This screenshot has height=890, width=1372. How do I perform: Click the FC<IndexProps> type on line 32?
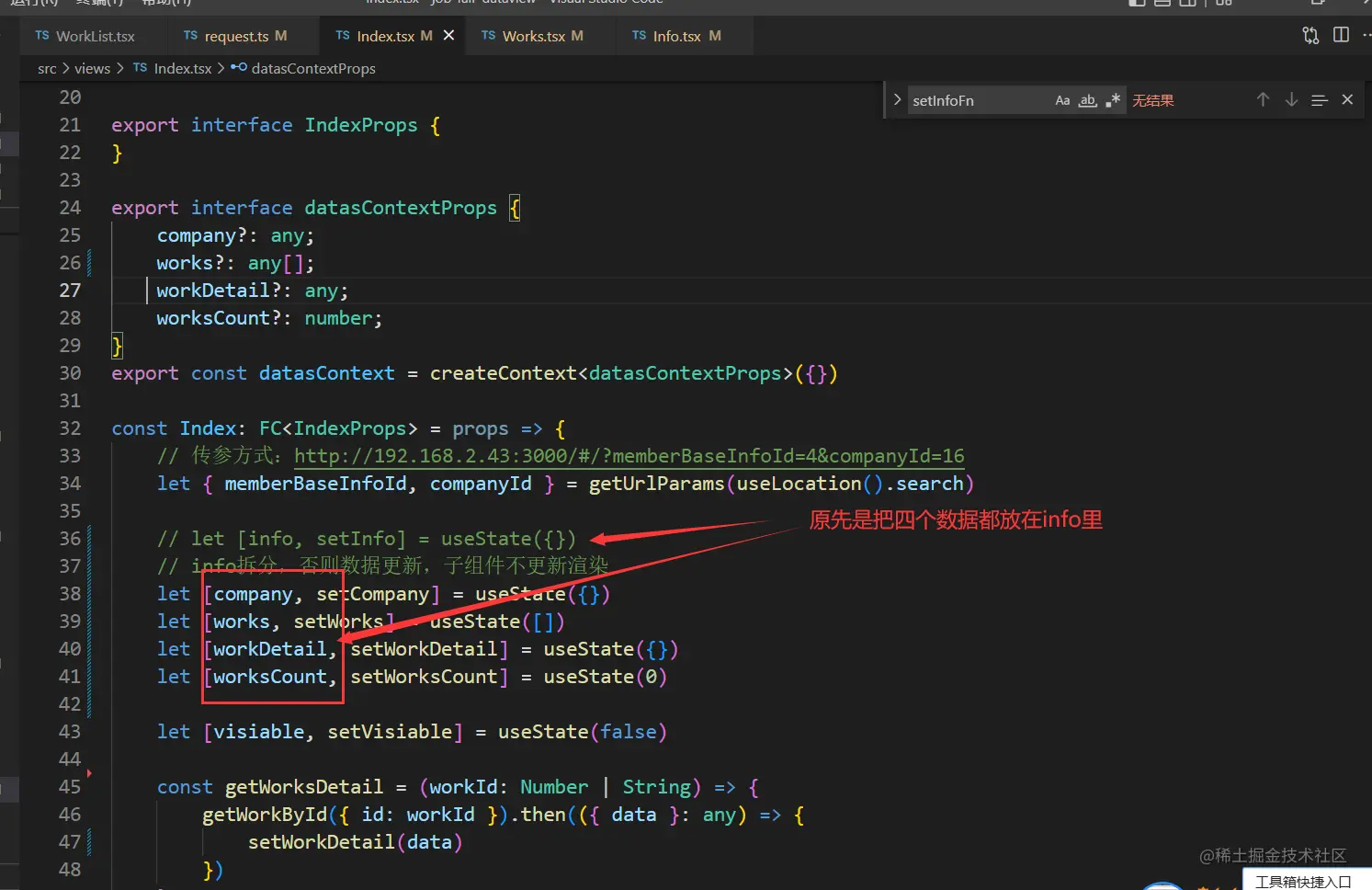coord(338,428)
